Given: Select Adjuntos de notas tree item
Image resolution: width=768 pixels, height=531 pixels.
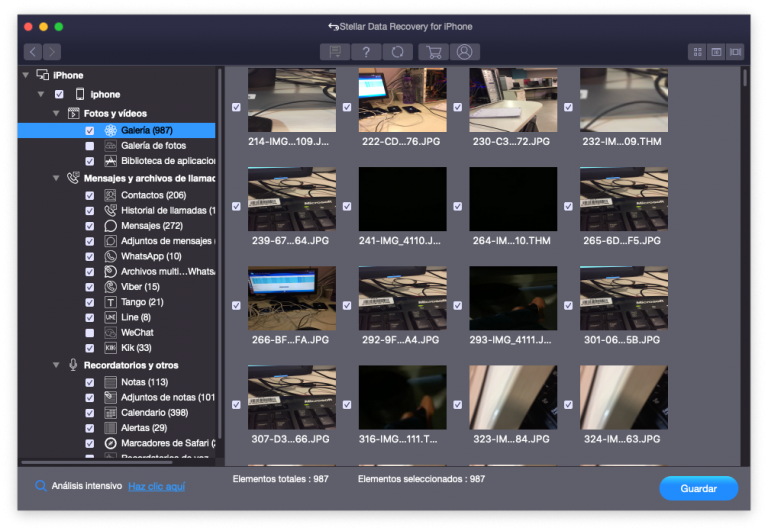Looking at the screenshot, I should click(168, 397).
